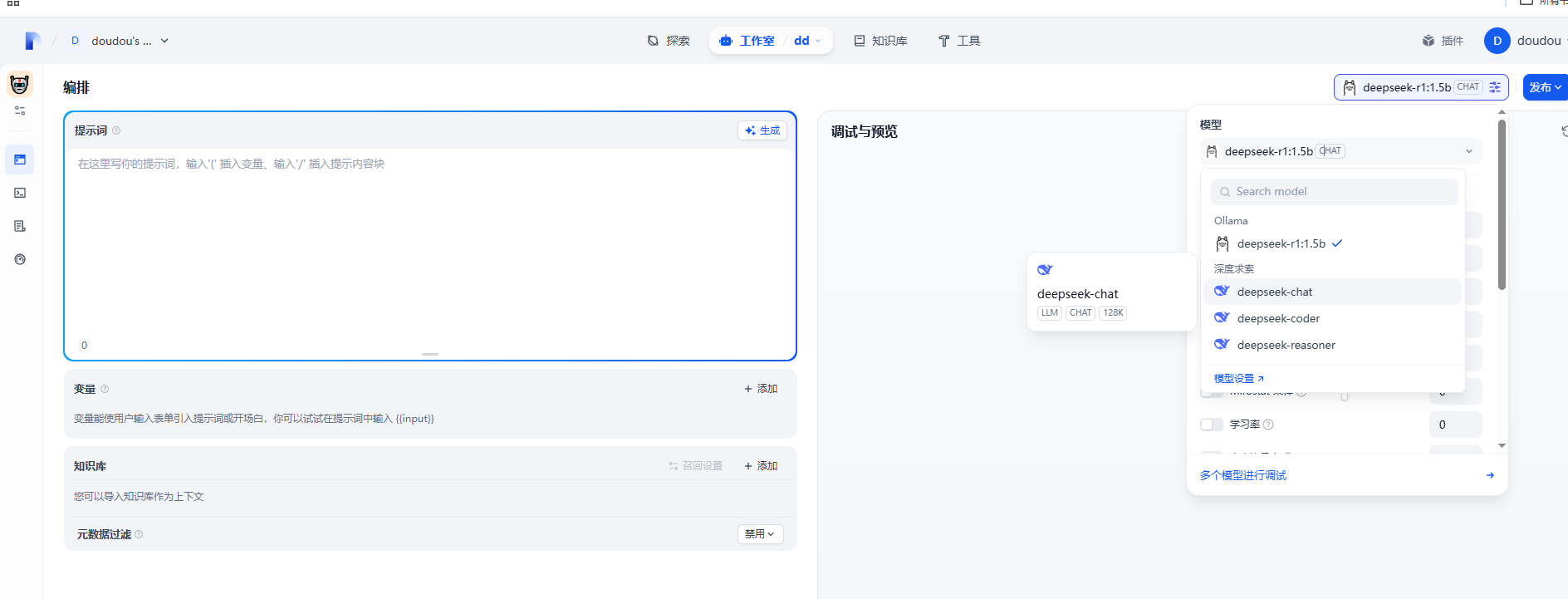This screenshot has width=1568, height=599.
Task: Open the 发布 publish dropdown
Action: (1545, 87)
